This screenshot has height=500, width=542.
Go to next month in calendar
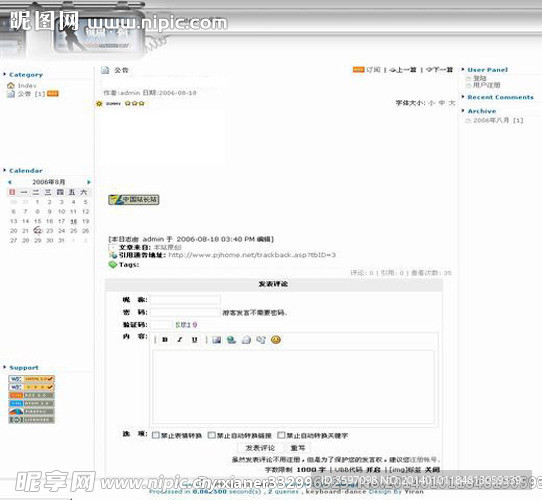point(89,182)
